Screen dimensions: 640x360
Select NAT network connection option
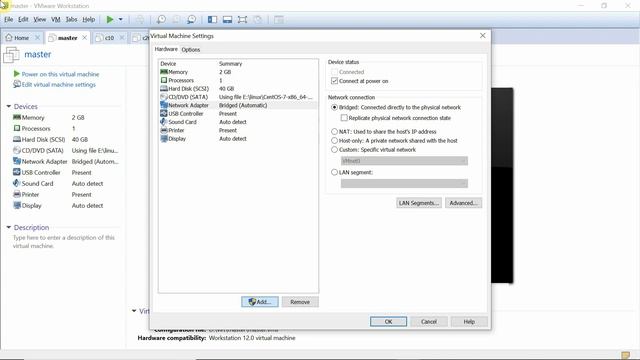(334, 131)
